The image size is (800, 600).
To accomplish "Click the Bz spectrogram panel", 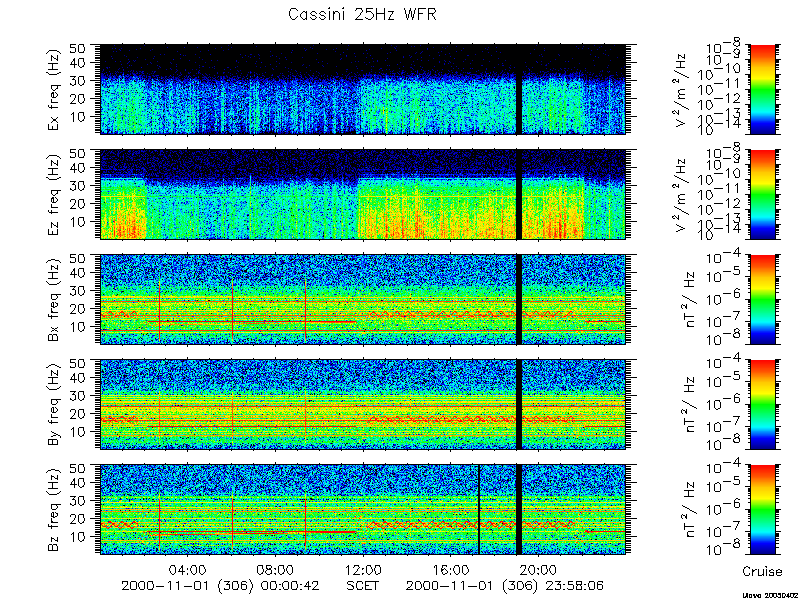I will click(x=363, y=510).
